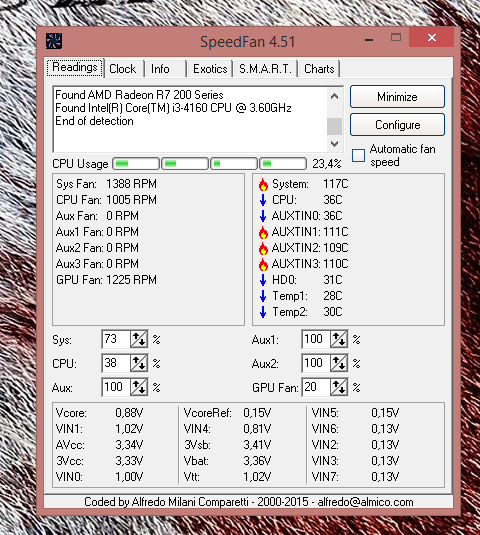
Task: Click the 3Vsb 3,41V voltage reading
Action: [x=227, y=445]
